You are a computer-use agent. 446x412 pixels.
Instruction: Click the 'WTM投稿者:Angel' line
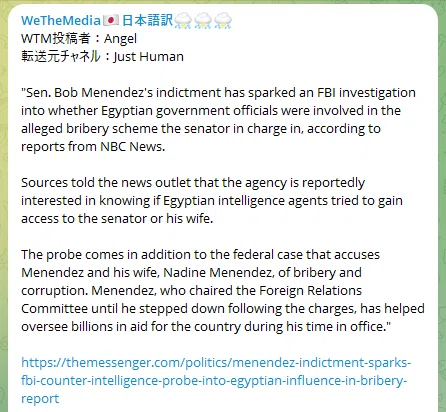79,39
